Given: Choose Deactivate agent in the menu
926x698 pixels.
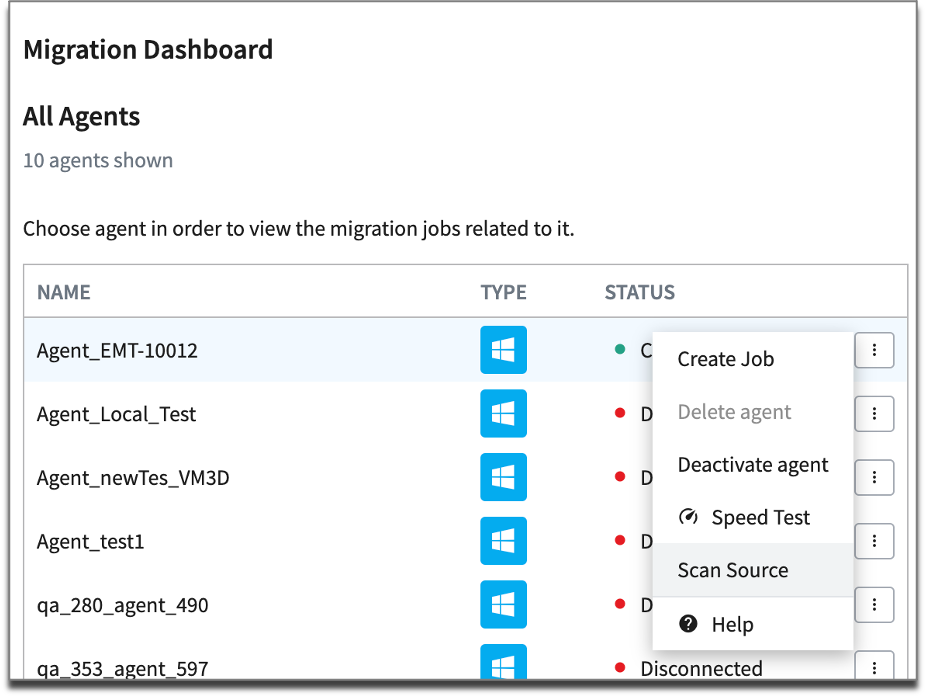Looking at the screenshot, I should pyautogui.click(x=753, y=465).
